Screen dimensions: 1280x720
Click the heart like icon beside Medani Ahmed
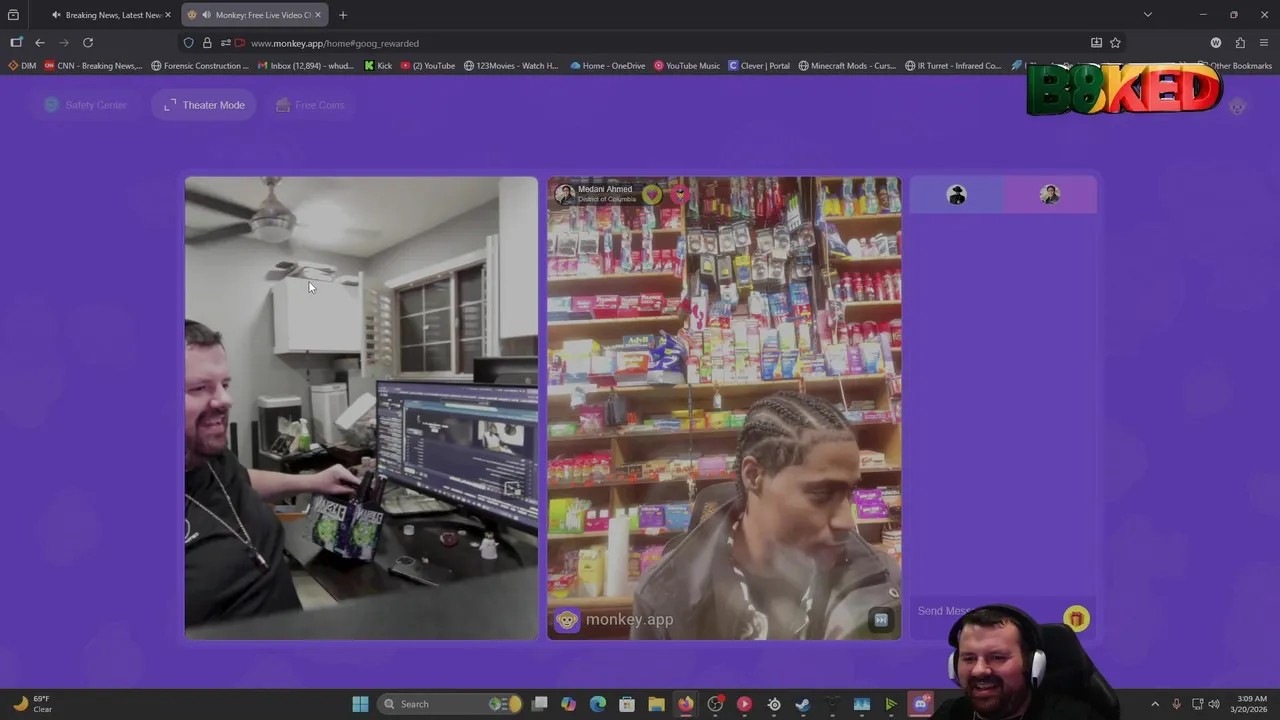652,194
